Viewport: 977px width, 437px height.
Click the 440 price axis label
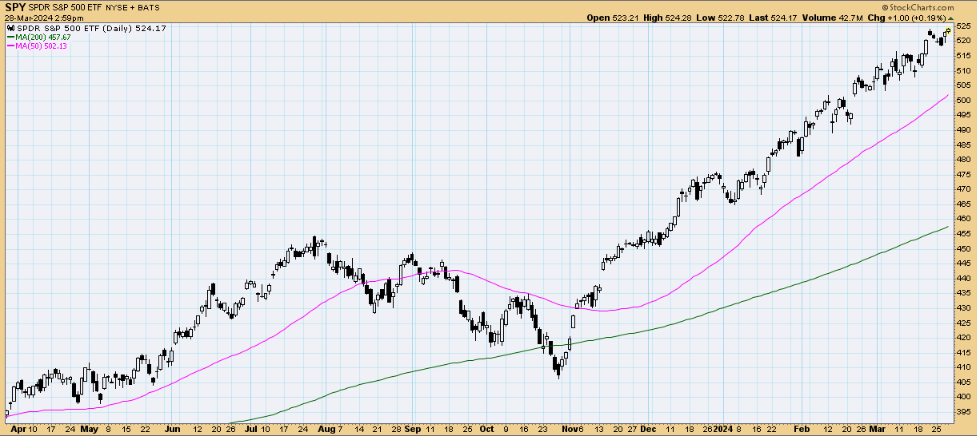(962, 278)
